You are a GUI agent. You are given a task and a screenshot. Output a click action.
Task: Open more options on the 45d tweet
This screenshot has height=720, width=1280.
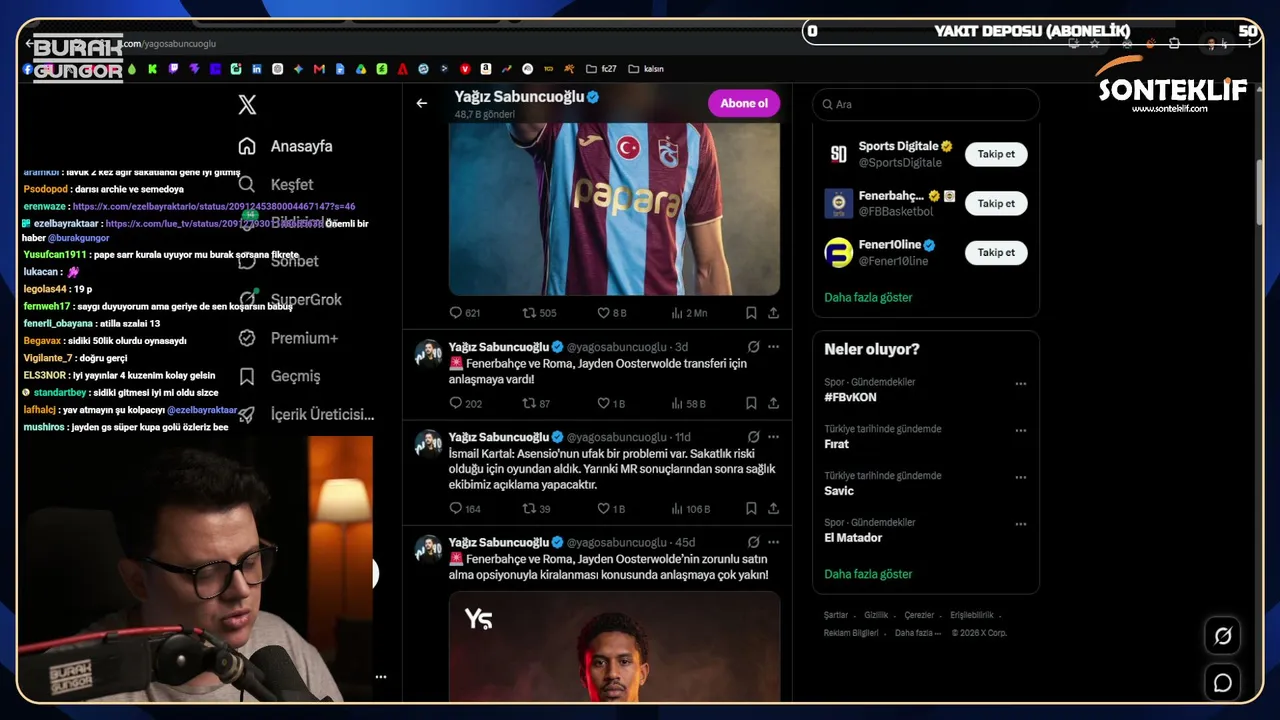(773, 542)
